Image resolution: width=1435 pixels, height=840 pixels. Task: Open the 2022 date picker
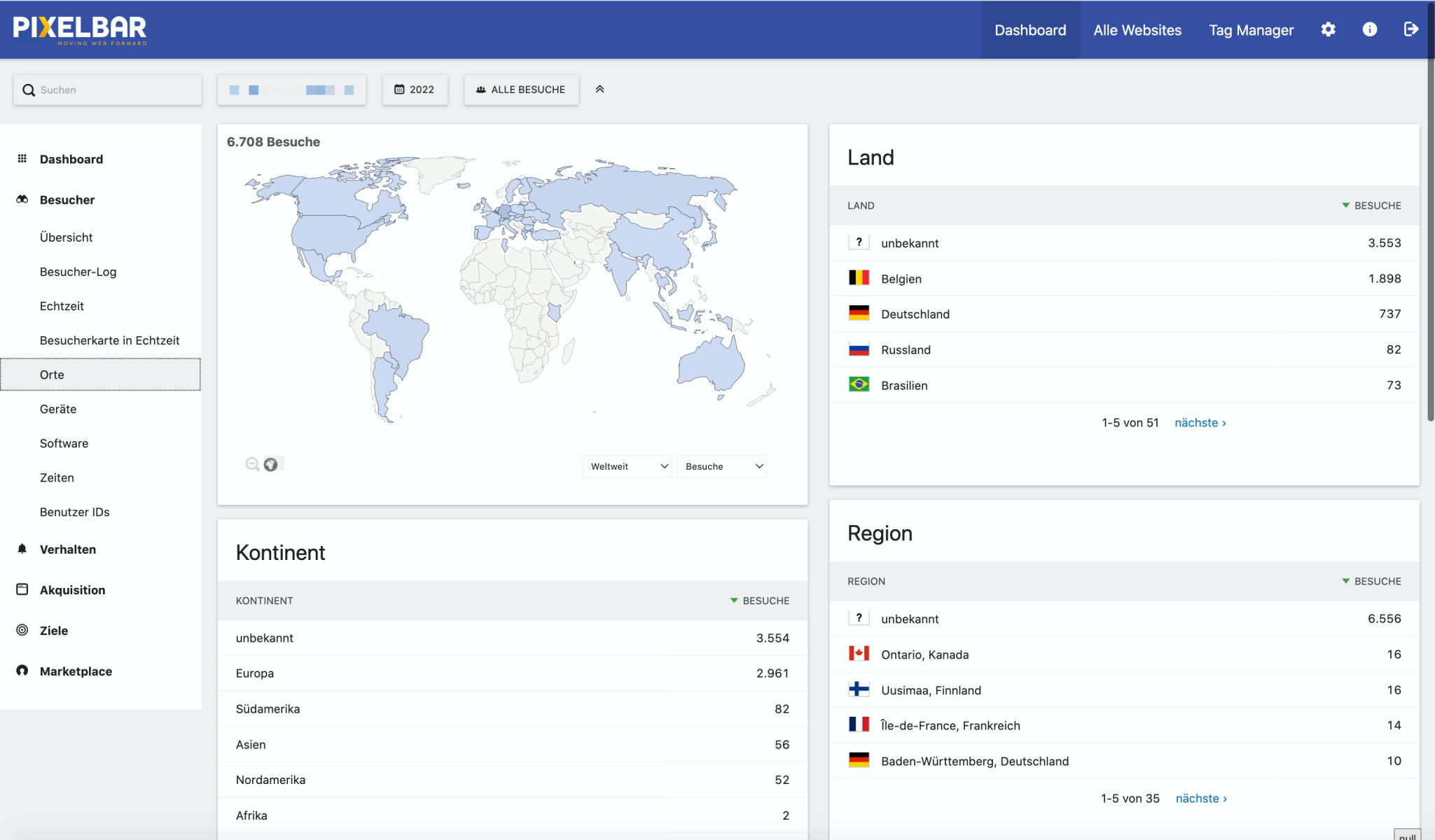coord(415,90)
